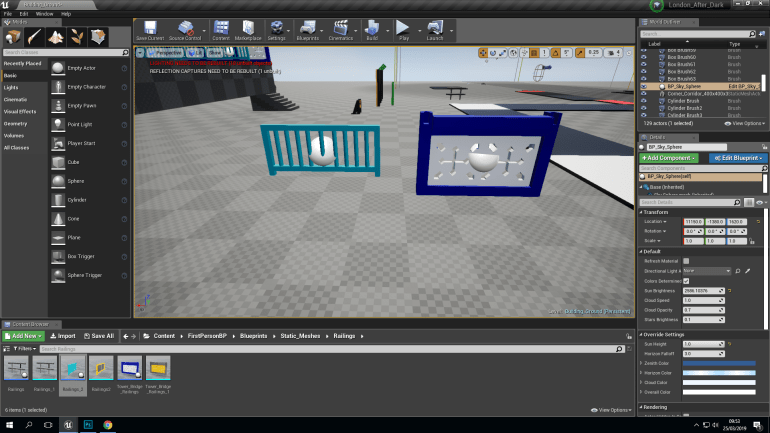
Task: Click the Sun Brightness value field
Action: click(x=704, y=291)
